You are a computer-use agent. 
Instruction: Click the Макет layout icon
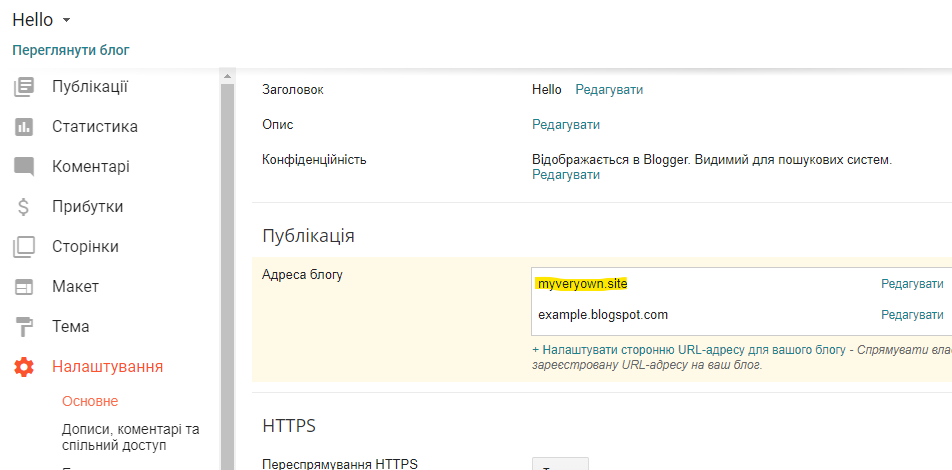[x=24, y=287]
